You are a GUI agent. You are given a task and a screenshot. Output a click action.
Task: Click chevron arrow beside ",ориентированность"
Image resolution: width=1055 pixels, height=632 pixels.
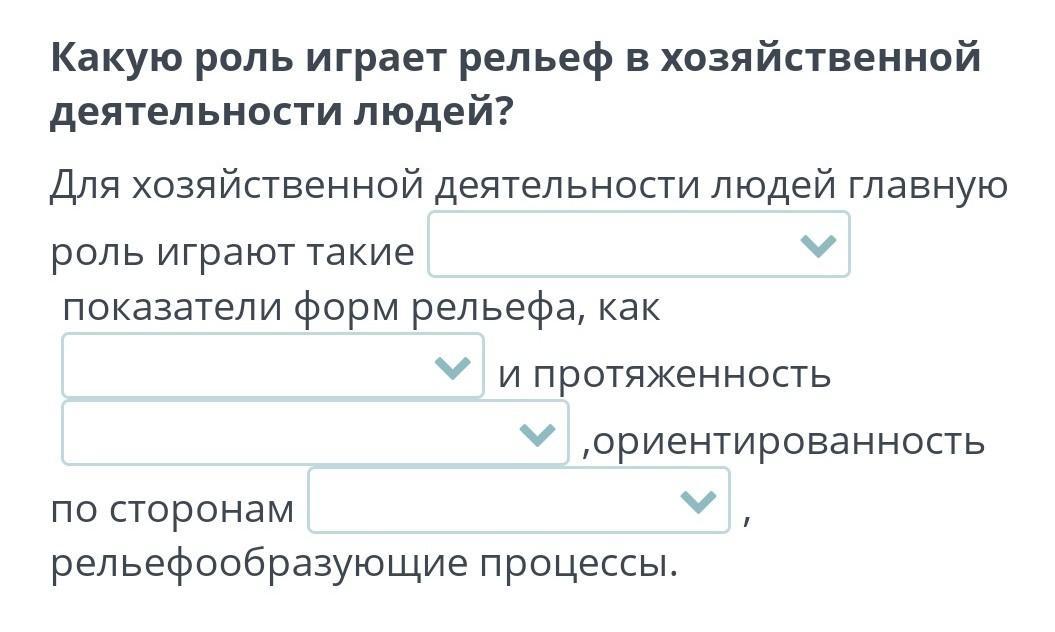click(538, 434)
